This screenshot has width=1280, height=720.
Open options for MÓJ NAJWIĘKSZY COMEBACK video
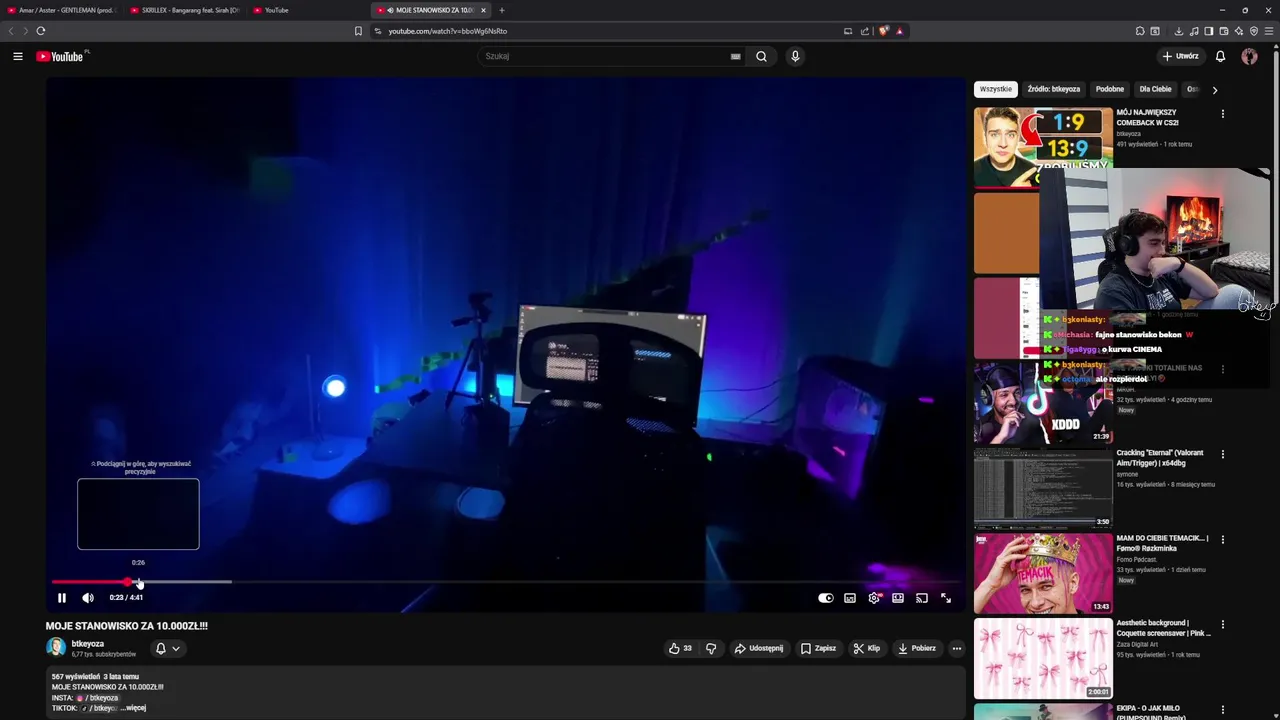1222,114
